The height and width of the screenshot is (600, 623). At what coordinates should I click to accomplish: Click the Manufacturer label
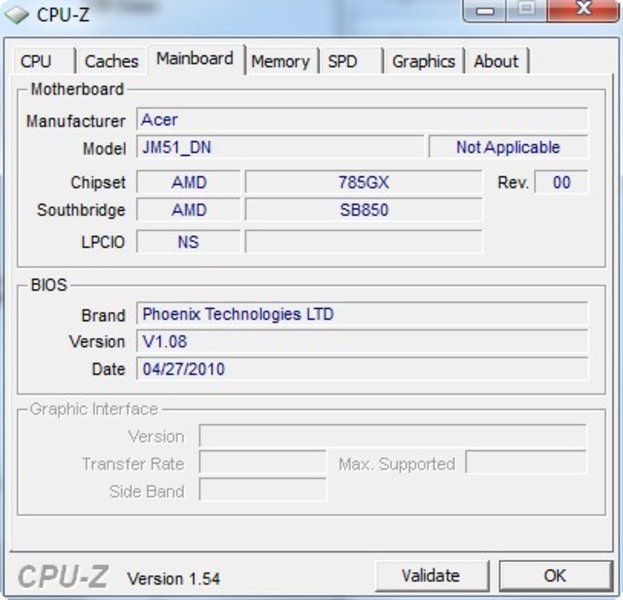click(76, 121)
